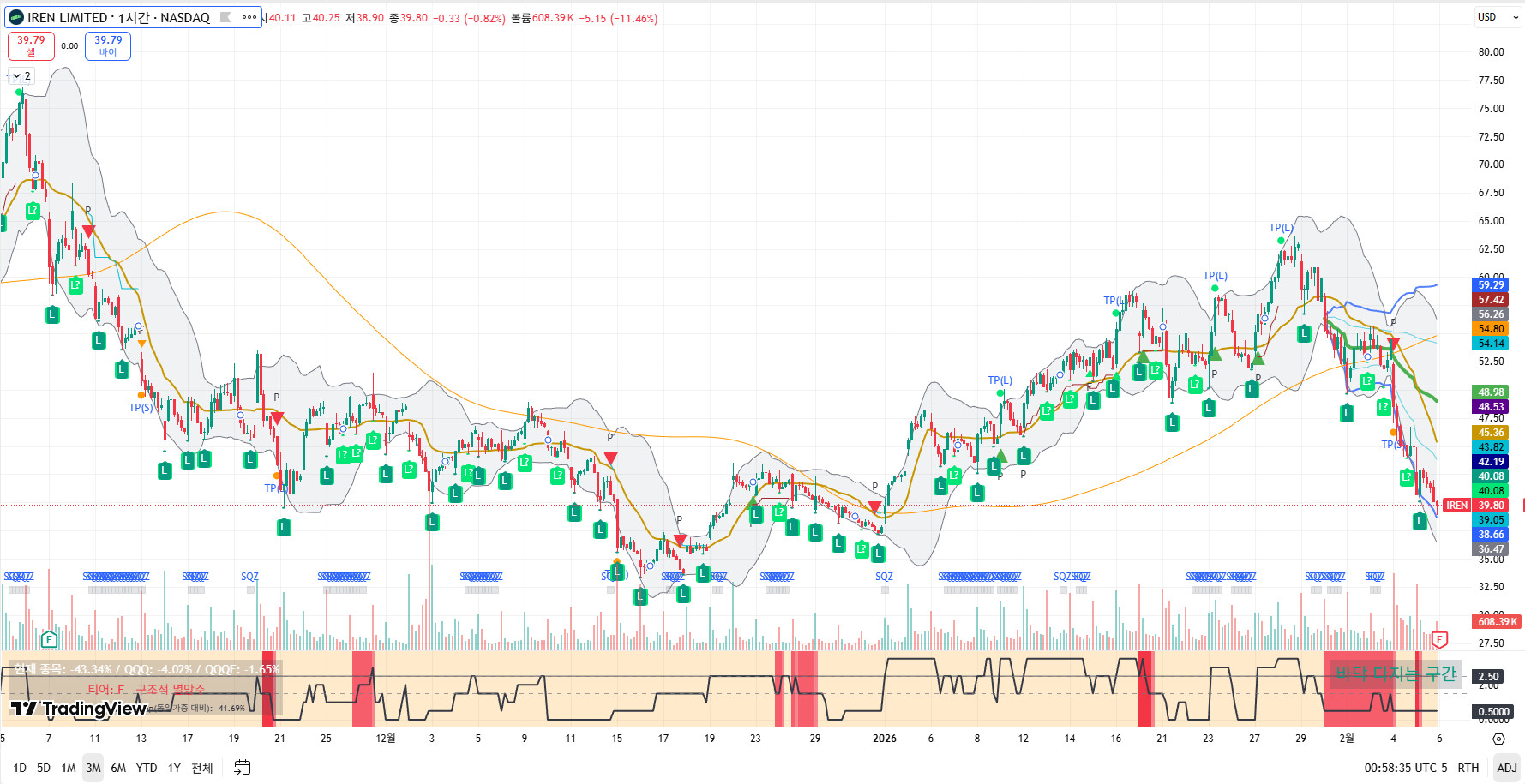Open the go-to-date calendar icon

(x=243, y=768)
